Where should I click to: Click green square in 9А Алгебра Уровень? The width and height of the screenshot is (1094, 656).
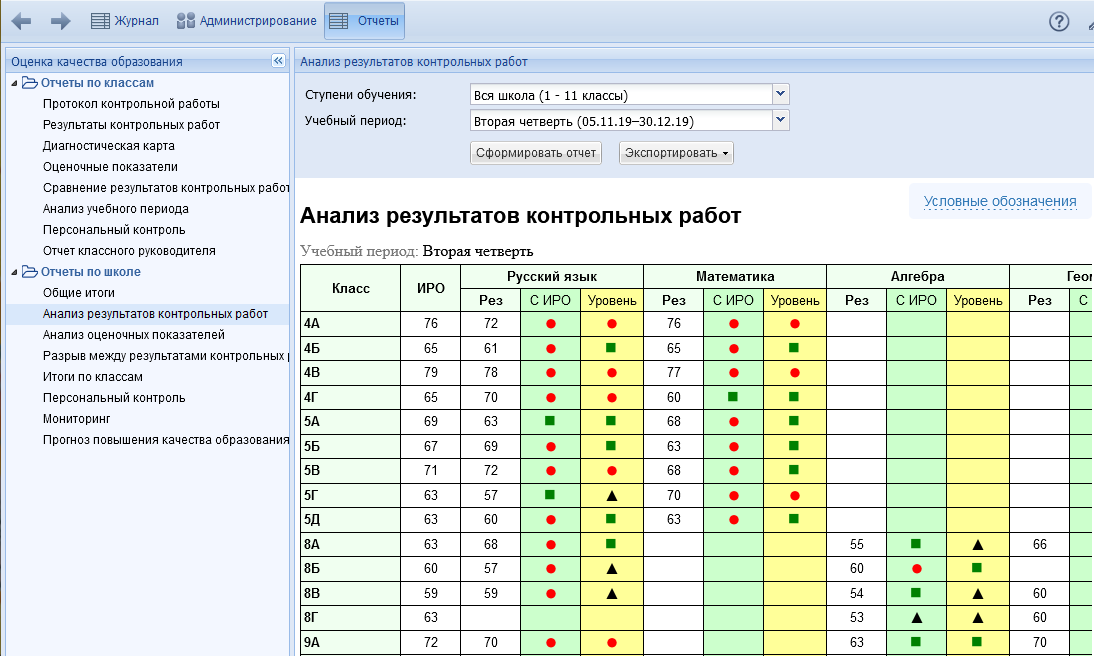pos(977,641)
